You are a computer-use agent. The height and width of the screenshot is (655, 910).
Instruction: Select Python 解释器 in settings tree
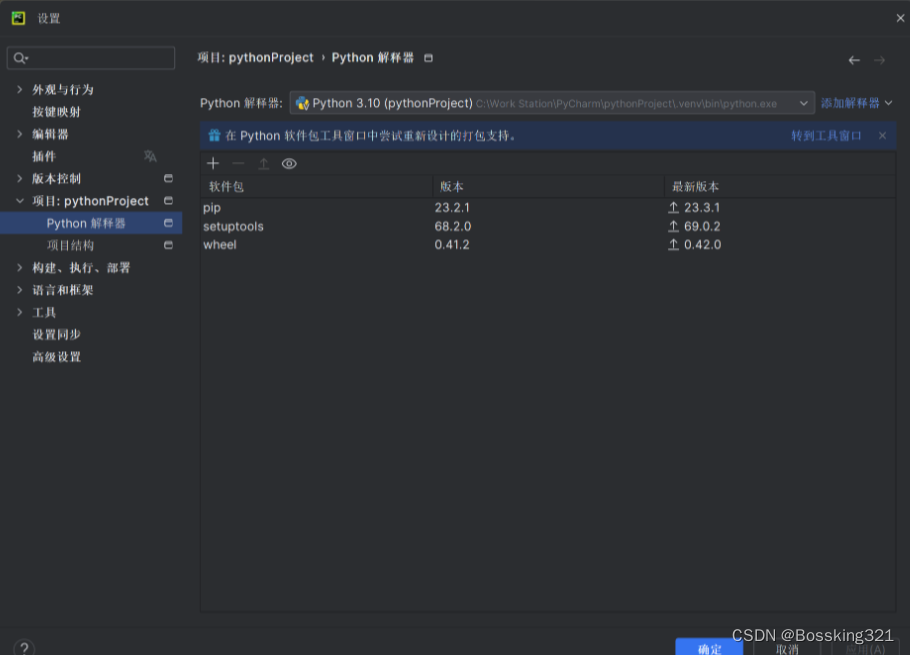coord(91,223)
